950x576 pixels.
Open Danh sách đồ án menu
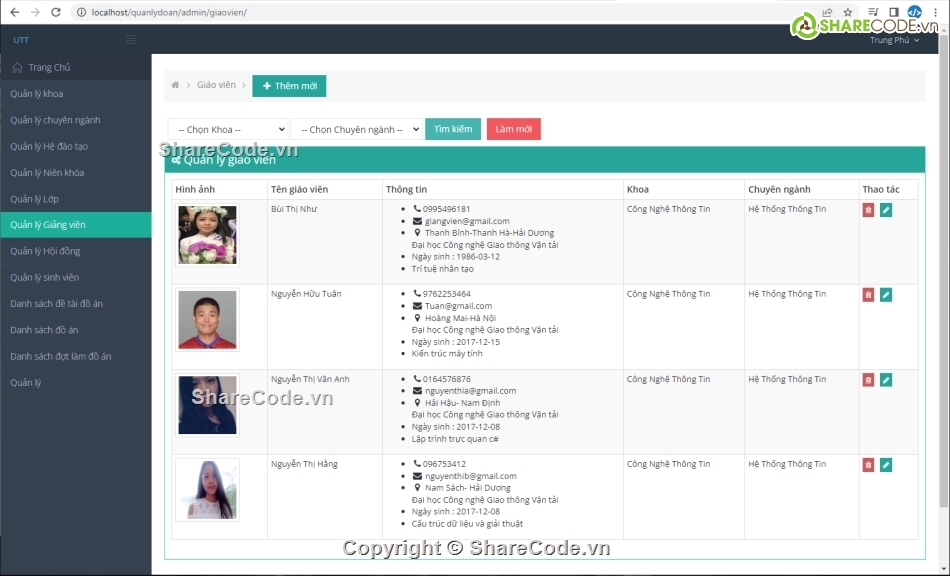[76, 330]
